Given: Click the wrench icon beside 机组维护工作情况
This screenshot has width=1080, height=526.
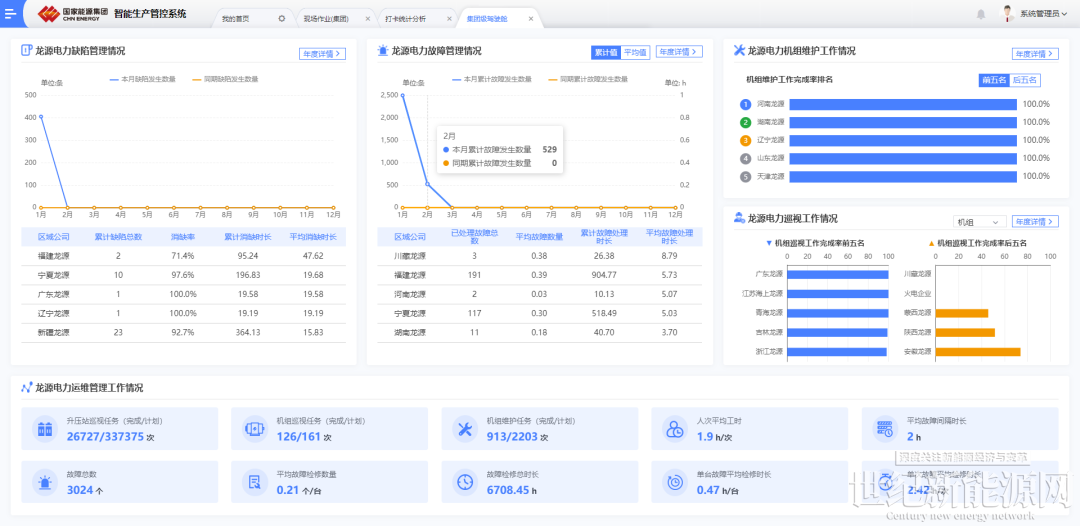Looking at the screenshot, I should [x=740, y=50].
